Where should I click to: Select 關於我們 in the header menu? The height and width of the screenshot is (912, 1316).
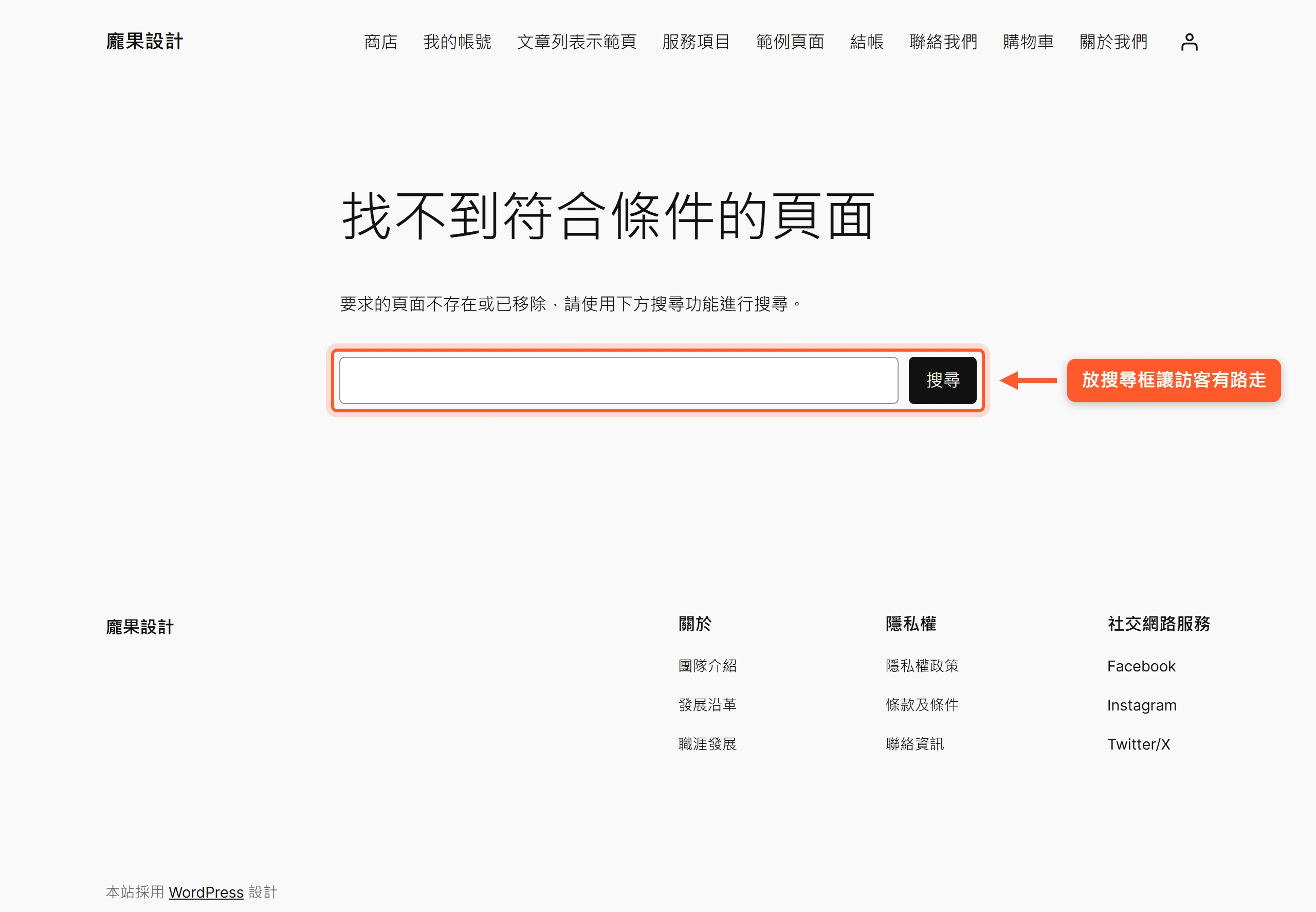pos(1113,42)
